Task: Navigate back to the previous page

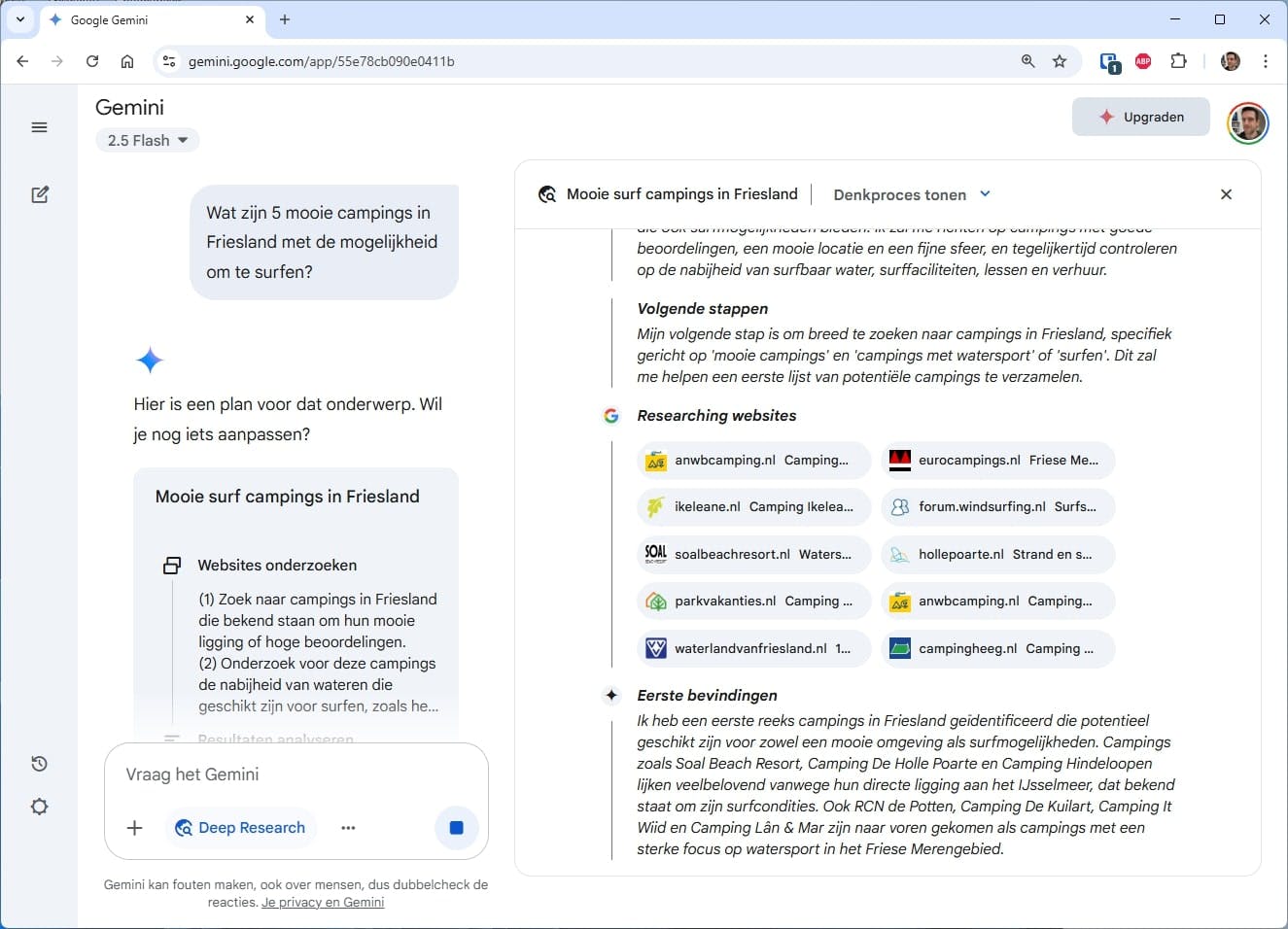Action: pos(22,61)
